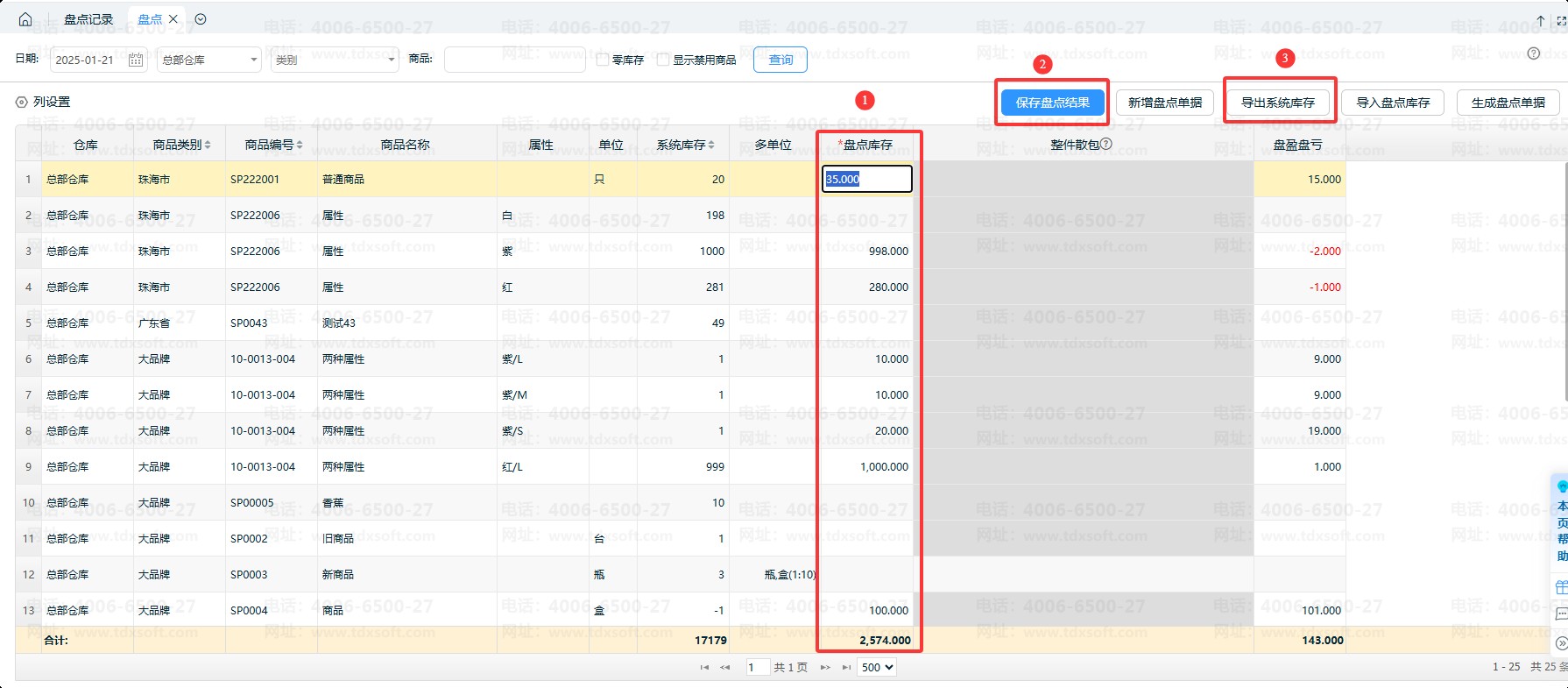This screenshot has width=1568, height=688.
Task: Tick the 显示禁用商品 checkbox
Action: (x=663, y=60)
